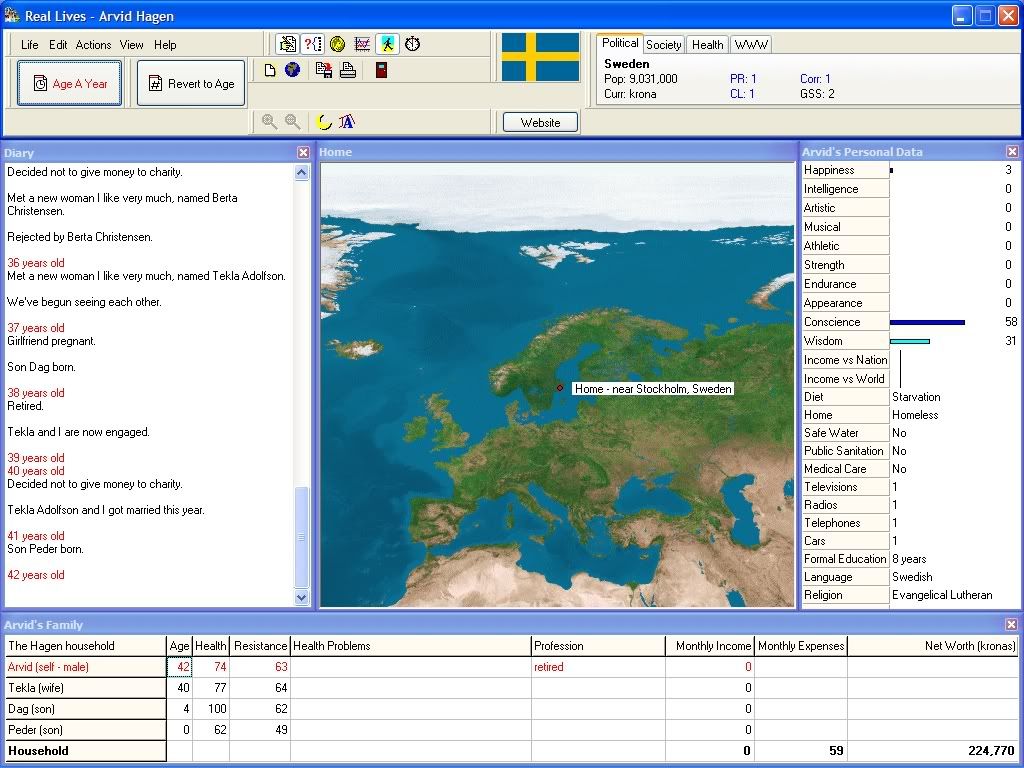Click the 'Monthly Expenses' column header
This screenshot has height=768, width=1024.
pyautogui.click(x=801, y=646)
